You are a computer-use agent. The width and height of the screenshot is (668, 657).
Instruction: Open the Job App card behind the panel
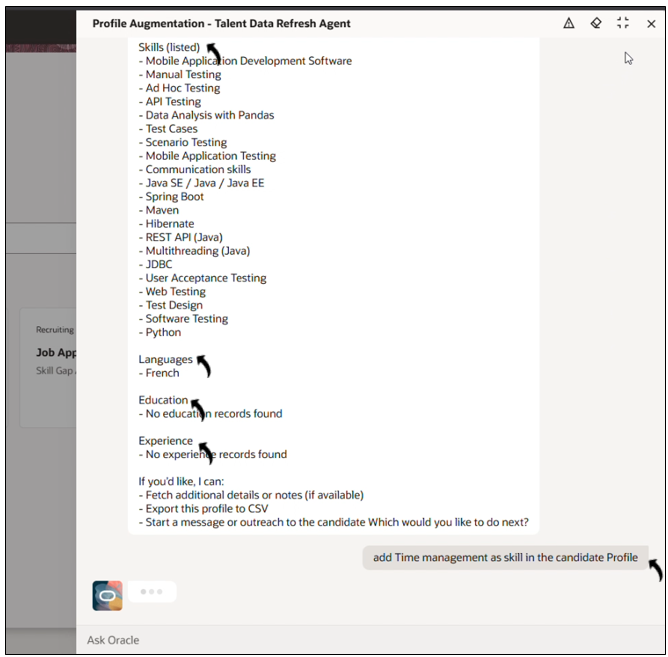pyautogui.click(x=56, y=353)
